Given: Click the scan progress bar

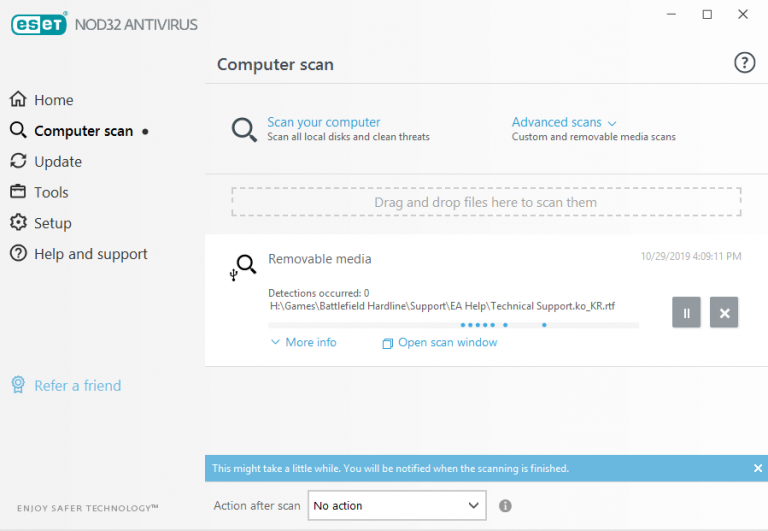Looking at the screenshot, I should click(x=453, y=325).
